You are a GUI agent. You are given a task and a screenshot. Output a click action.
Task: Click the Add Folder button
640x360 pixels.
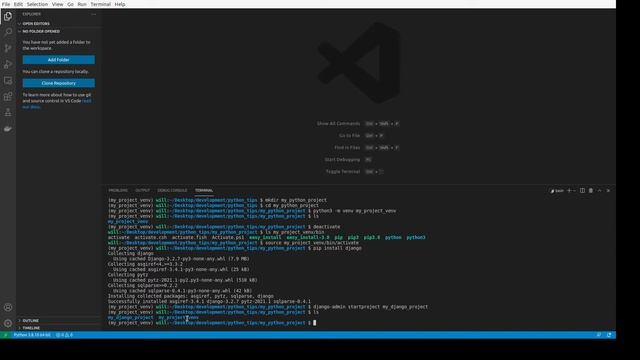[x=58, y=60]
